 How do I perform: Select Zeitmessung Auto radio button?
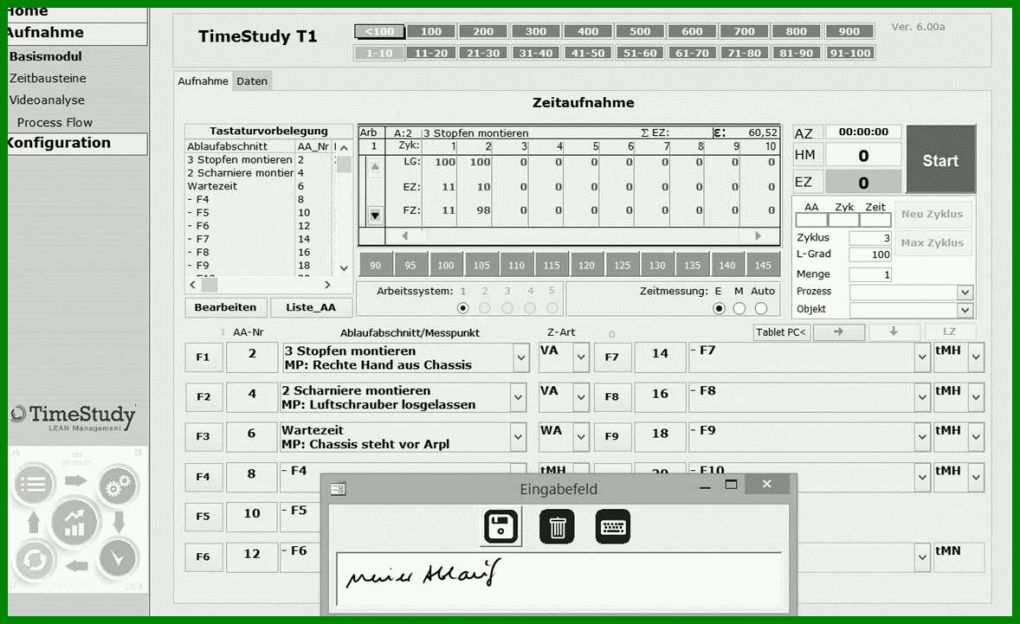click(x=761, y=308)
